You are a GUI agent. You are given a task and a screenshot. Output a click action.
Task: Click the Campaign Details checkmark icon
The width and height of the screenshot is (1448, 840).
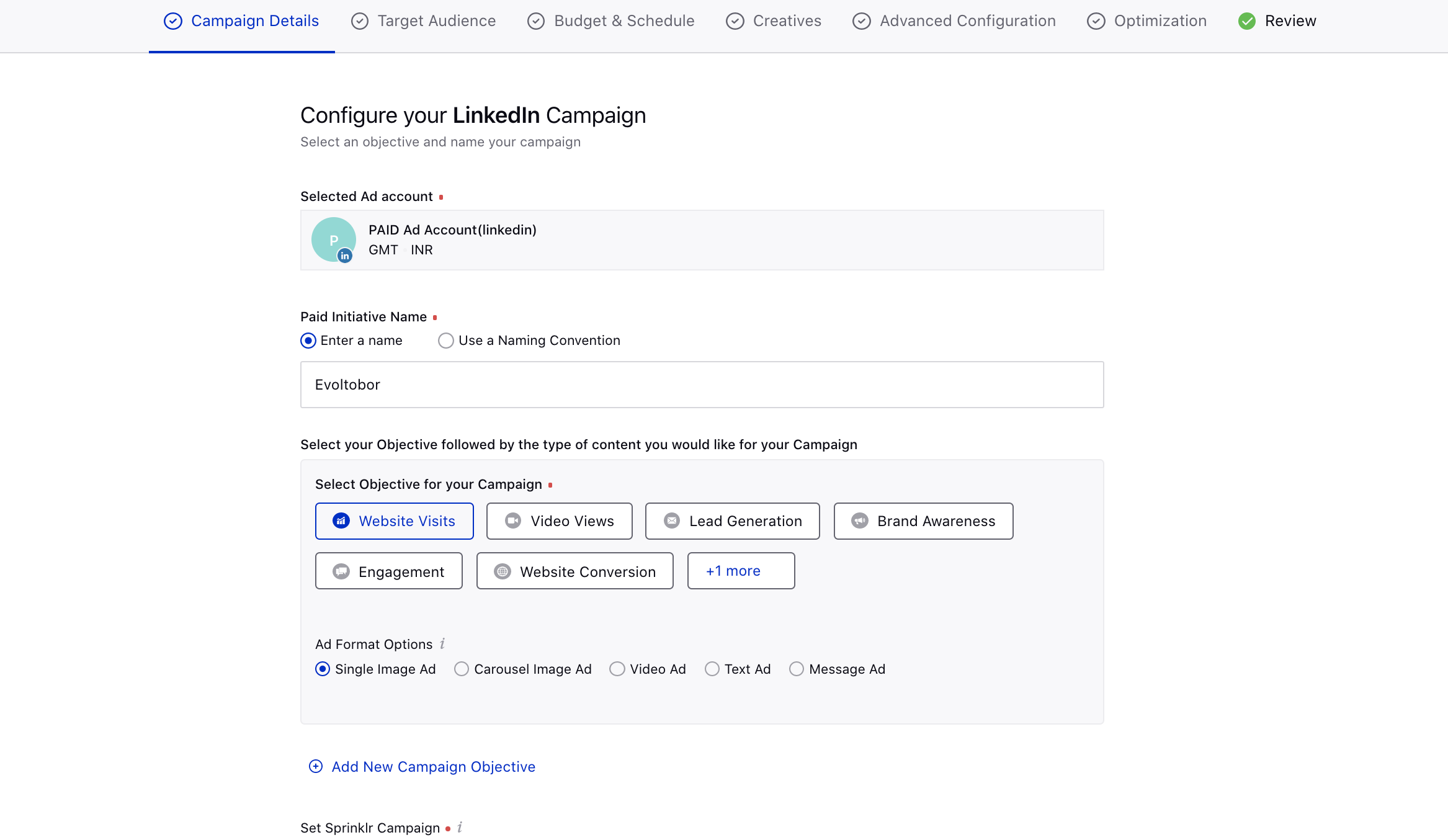tap(173, 21)
